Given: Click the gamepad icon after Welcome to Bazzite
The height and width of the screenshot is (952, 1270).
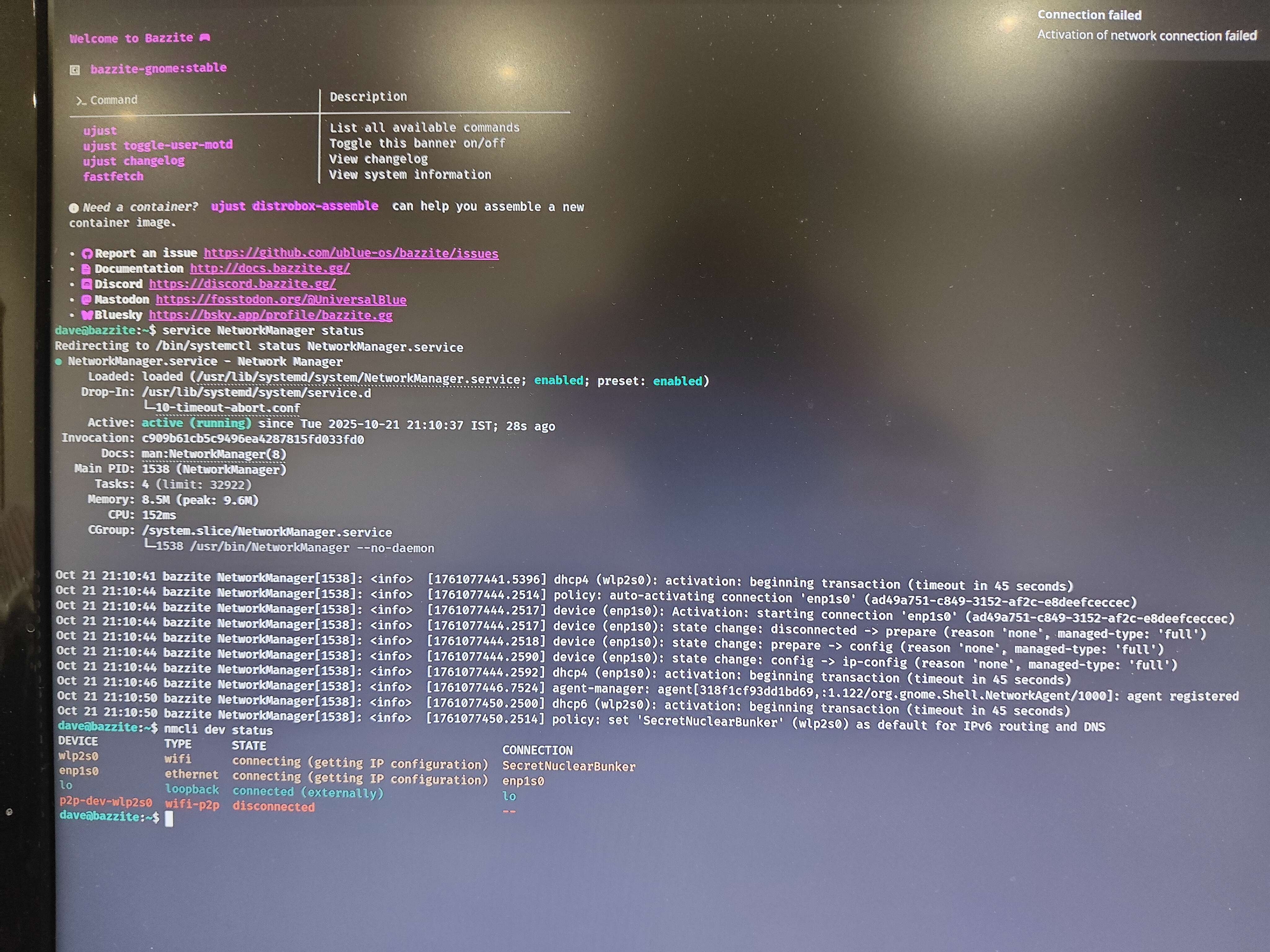Looking at the screenshot, I should point(205,38).
